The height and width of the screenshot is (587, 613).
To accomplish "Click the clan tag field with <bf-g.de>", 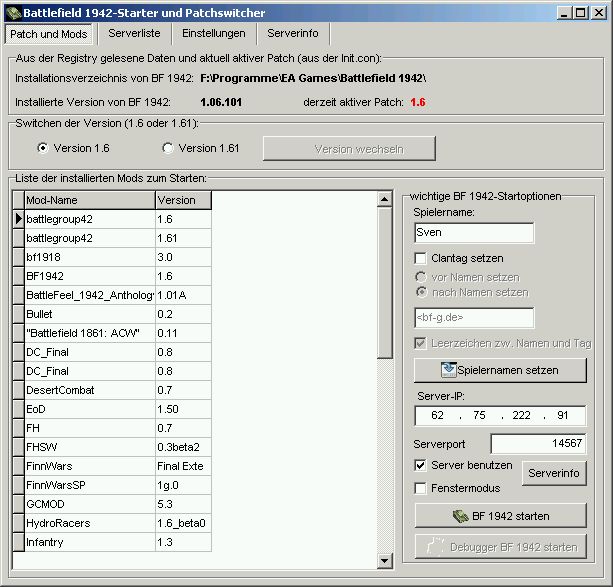I will (474, 318).
